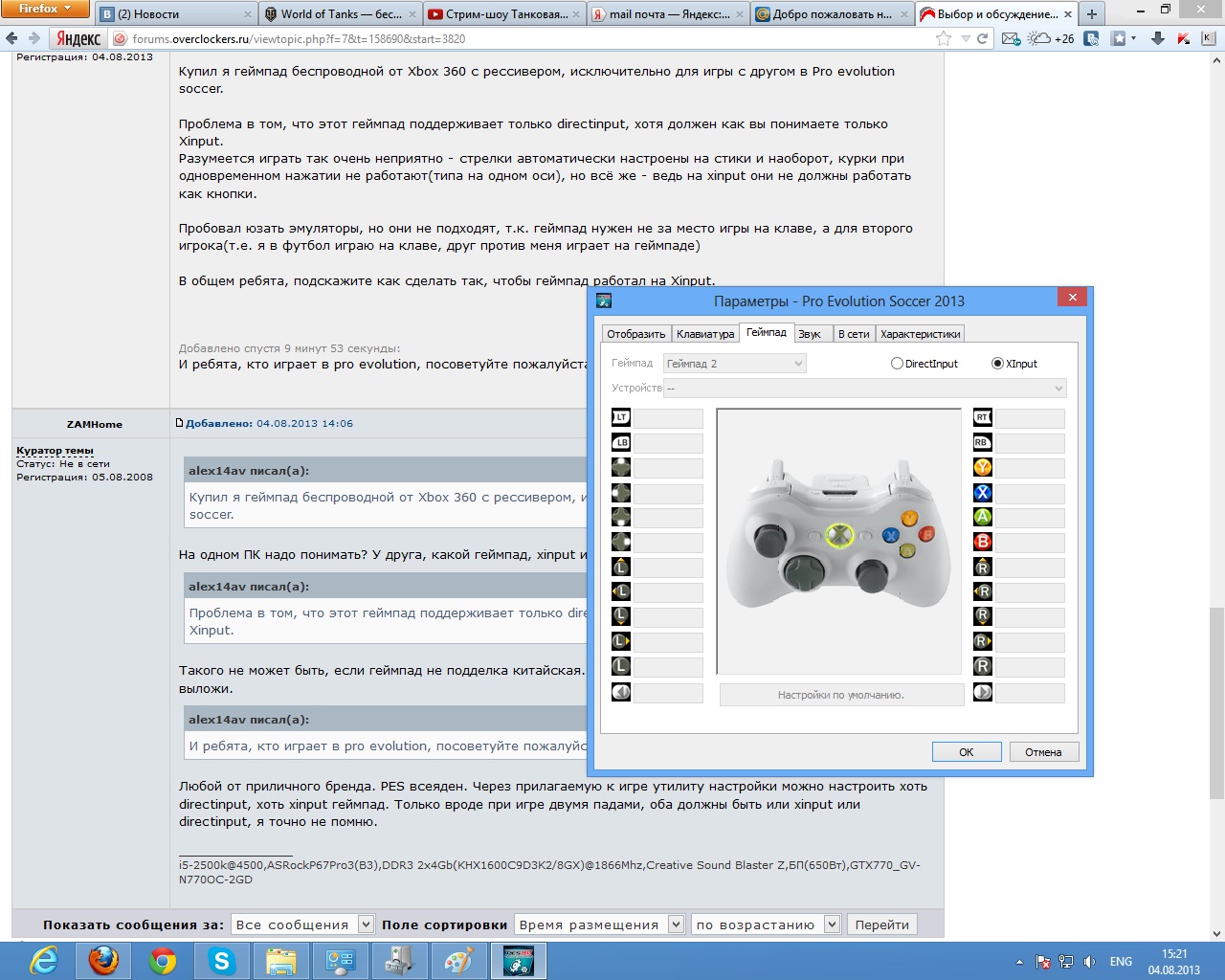Viewport: 1225px width, 980px height.
Task: Open the orange Firefox menu button
Action: [45, 9]
